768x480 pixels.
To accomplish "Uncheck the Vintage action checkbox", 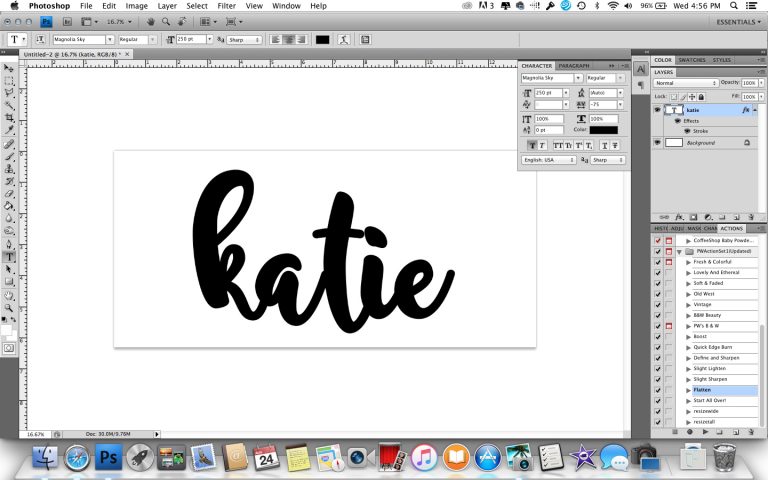I will [657, 305].
